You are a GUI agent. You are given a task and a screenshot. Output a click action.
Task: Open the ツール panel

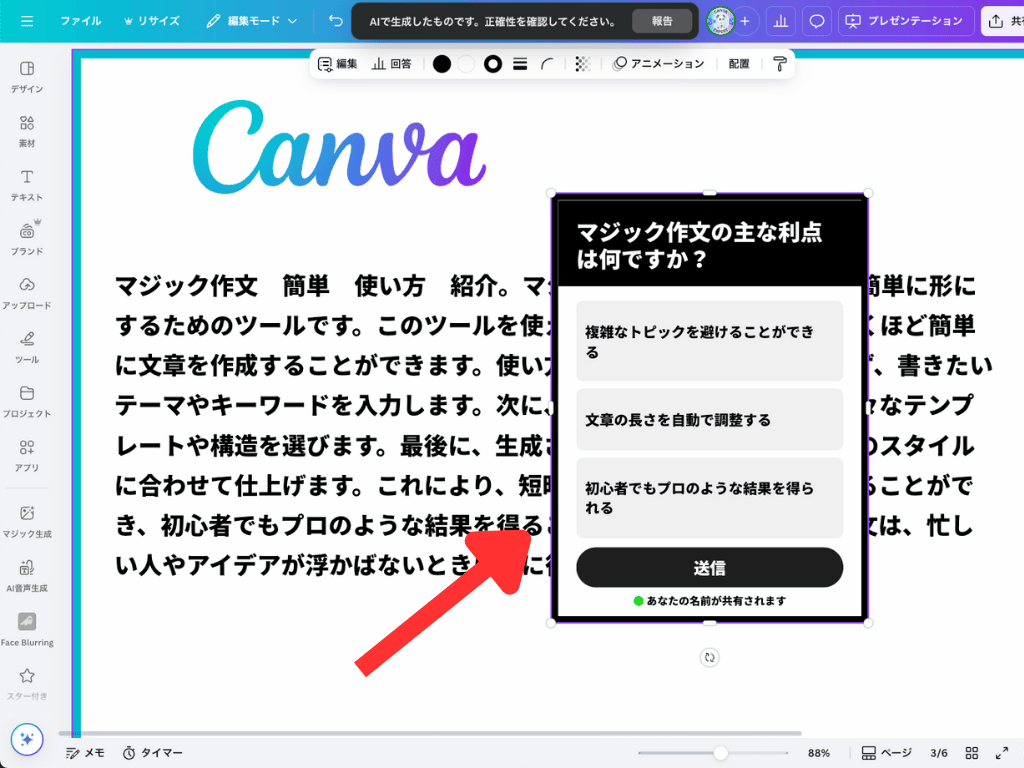click(27, 347)
